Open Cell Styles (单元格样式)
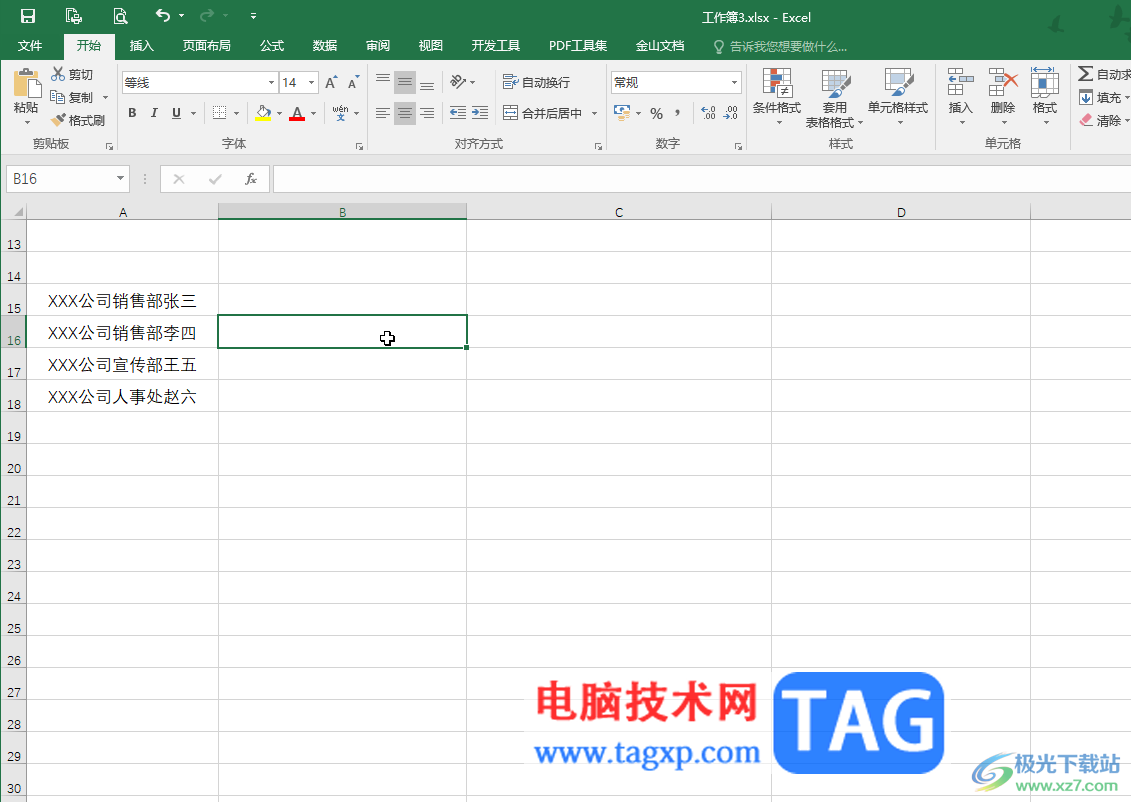This screenshot has width=1131, height=802. click(898, 97)
